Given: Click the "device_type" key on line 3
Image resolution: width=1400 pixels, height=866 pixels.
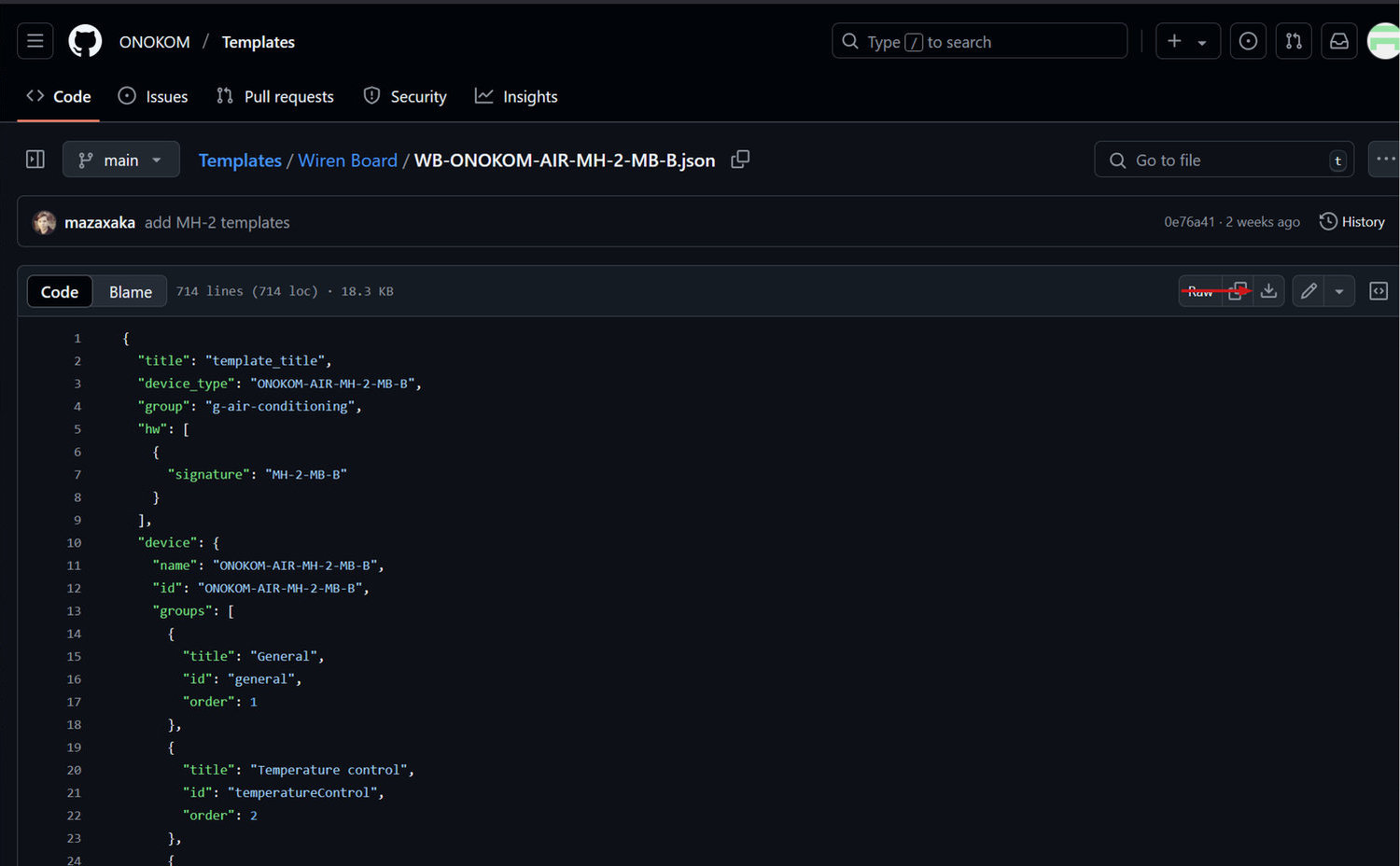Looking at the screenshot, I should coord(186,384).
